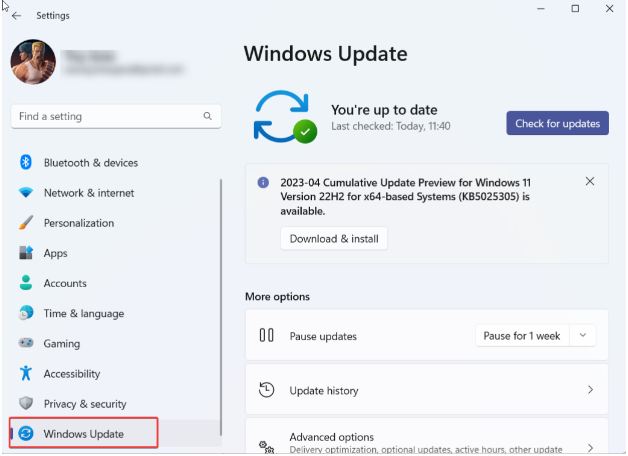Click the Windows Update page title

click(x=326, y=54)
